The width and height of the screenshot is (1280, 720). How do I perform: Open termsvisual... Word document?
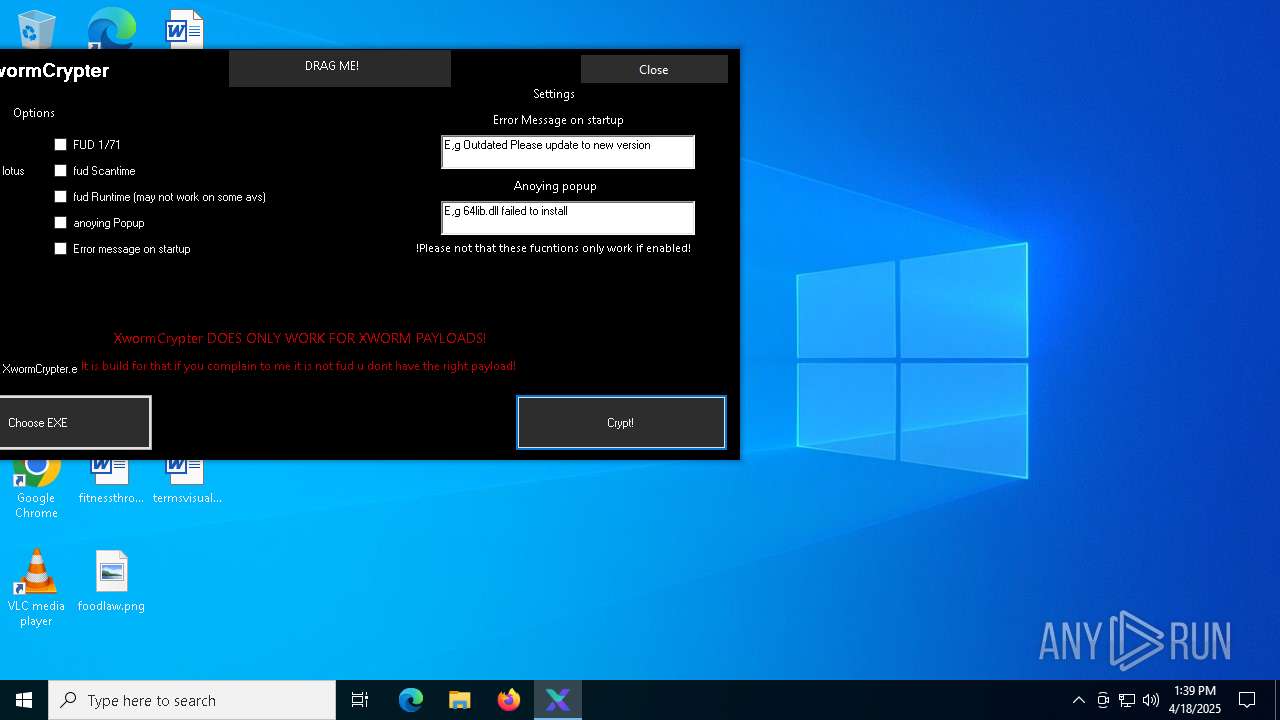[187, 482]
